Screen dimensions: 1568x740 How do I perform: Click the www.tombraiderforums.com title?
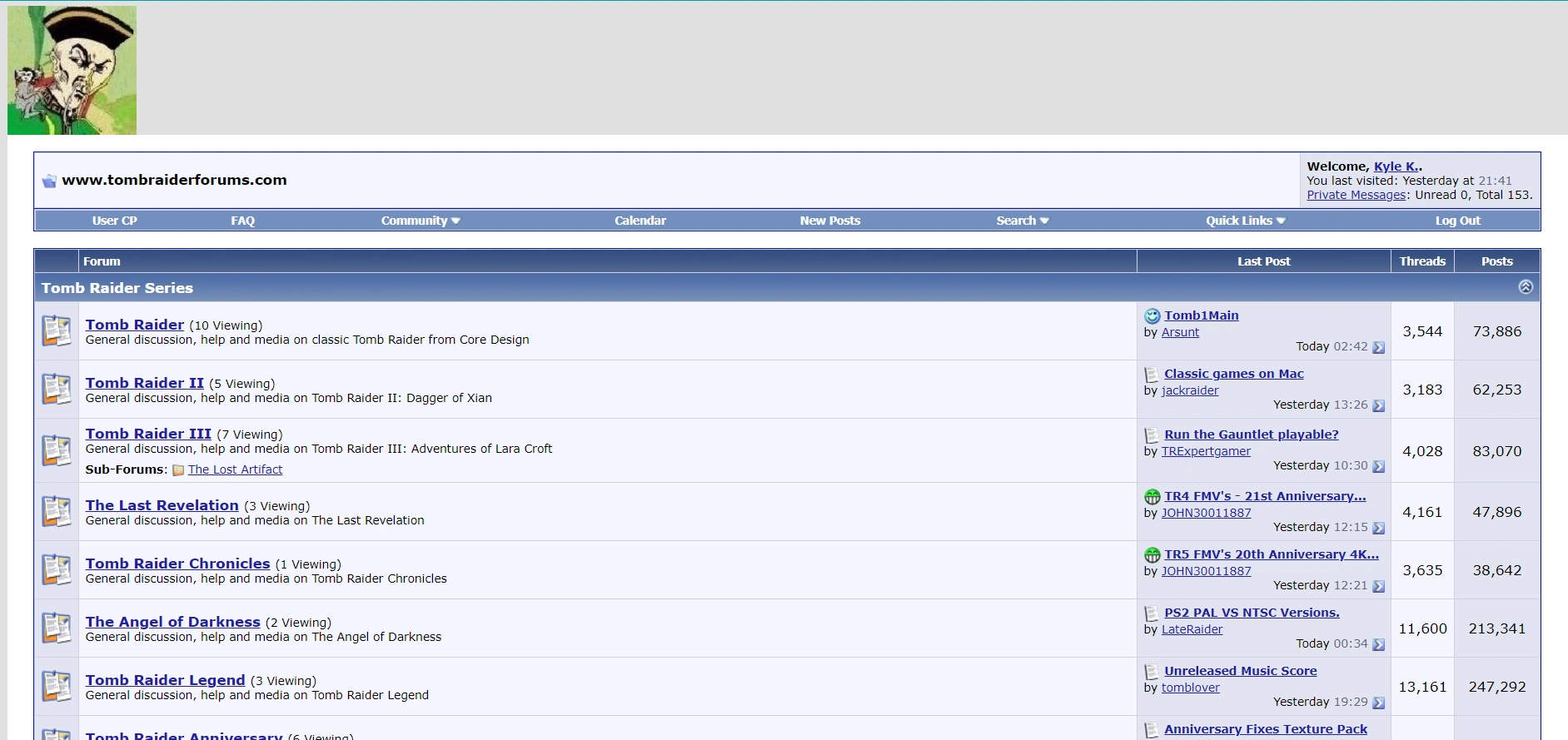coord(174,180)
